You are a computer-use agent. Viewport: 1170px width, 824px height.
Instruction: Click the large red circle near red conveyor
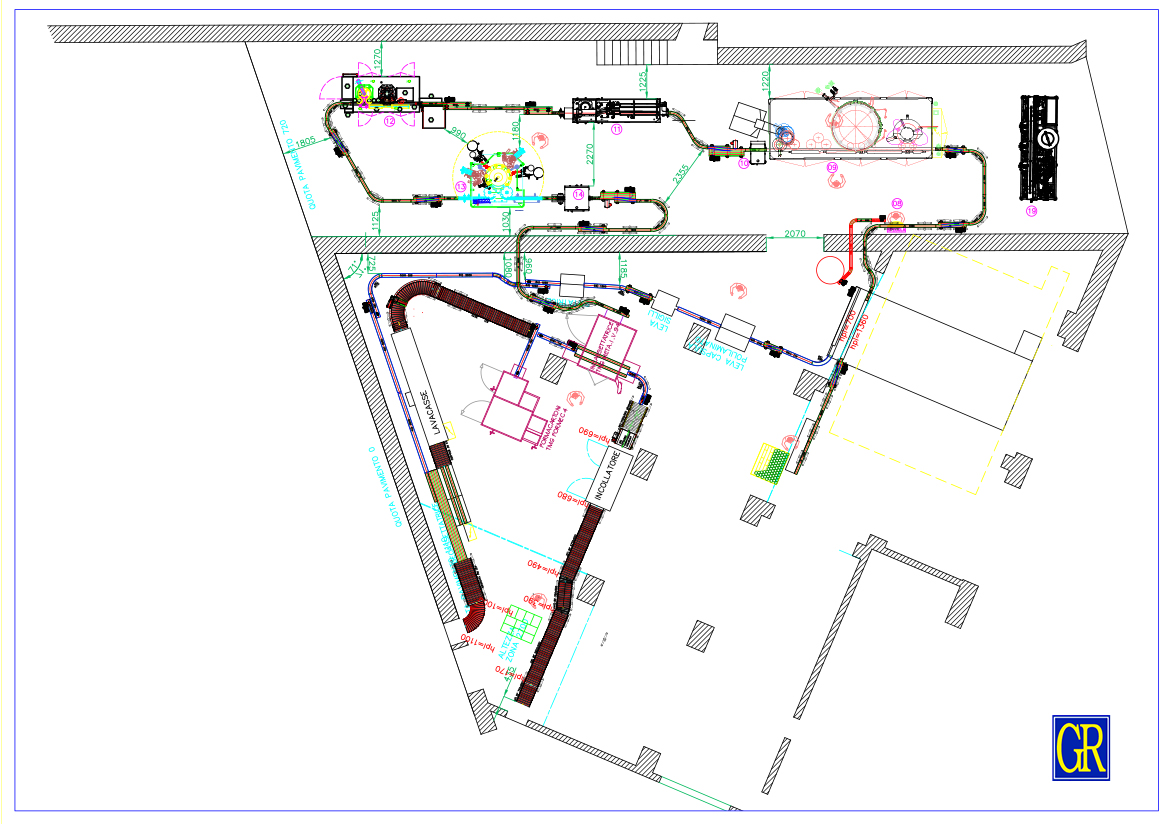pyautogui.click(x=830, y=269)
